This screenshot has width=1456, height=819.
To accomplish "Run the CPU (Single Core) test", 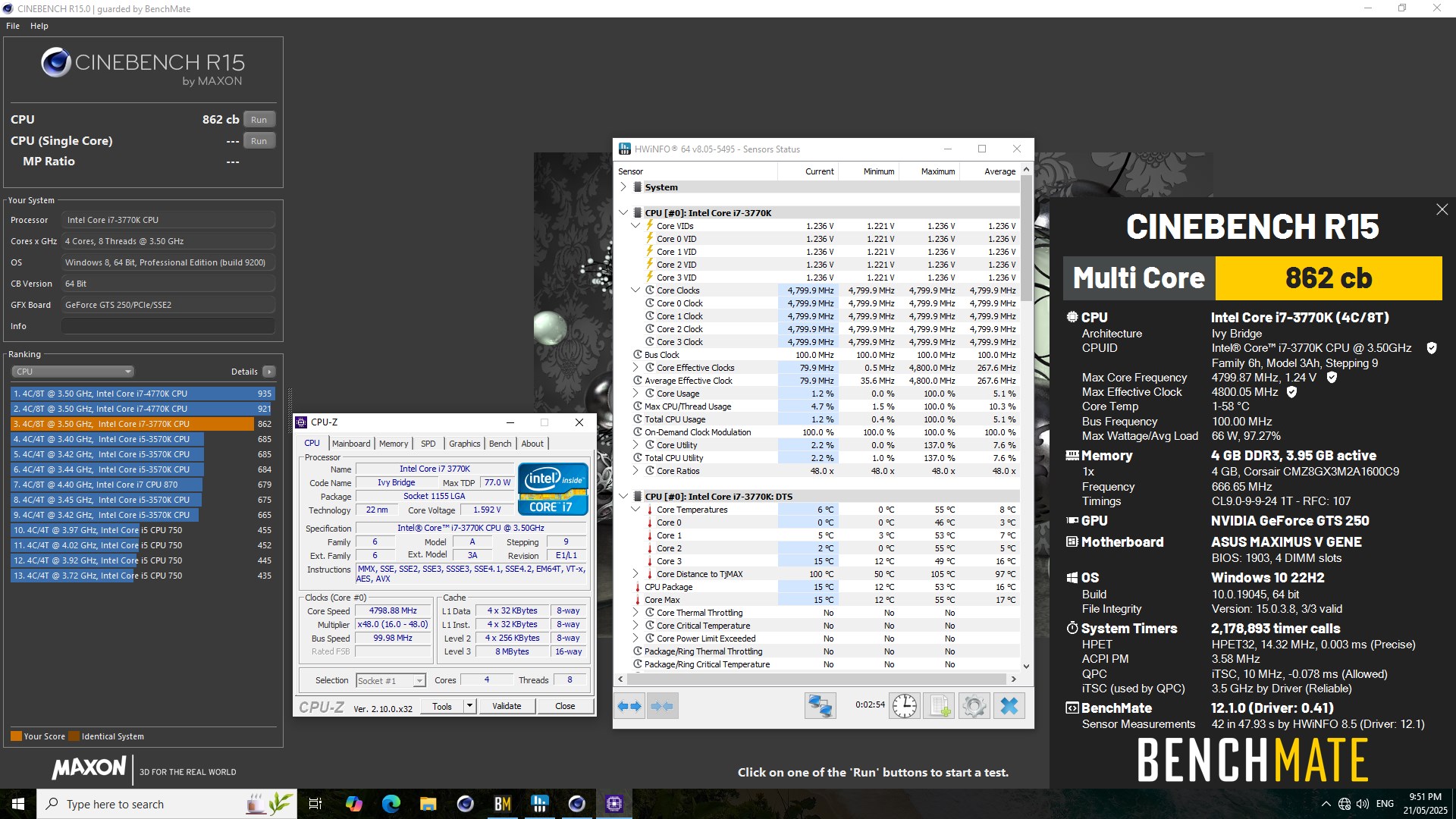I will pyautogui.click(x=259, y=141).
